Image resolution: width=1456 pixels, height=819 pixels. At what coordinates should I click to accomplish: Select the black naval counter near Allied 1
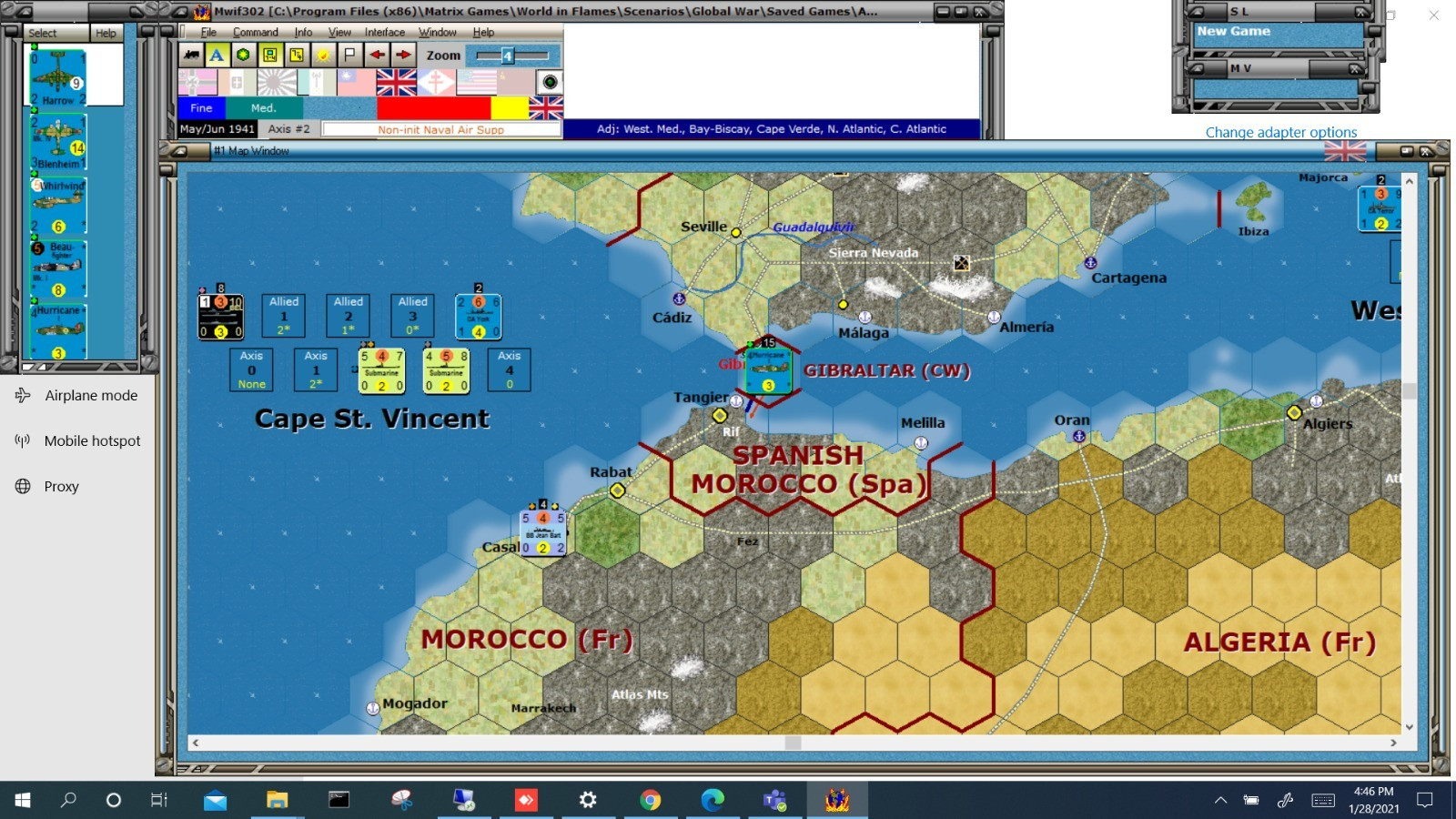220,316
